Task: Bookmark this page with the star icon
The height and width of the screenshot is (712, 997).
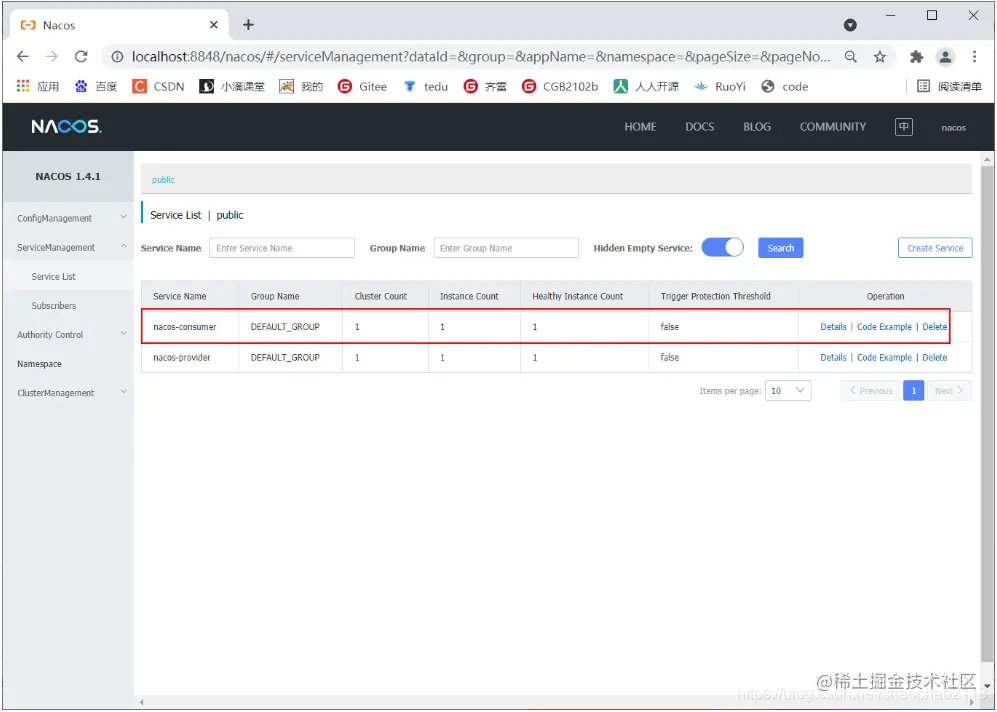Action: click(x=880, y=57)
